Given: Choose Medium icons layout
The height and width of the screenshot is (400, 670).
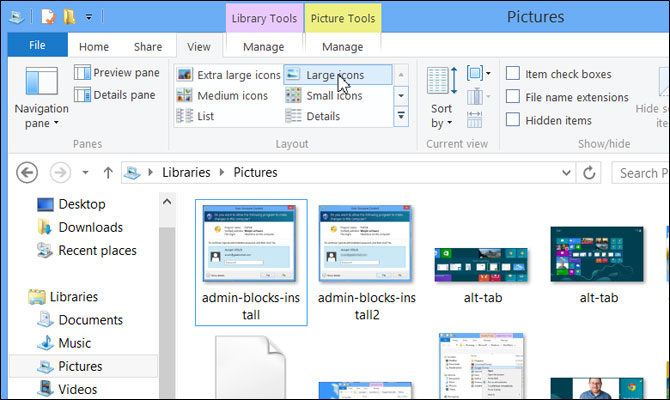Looking at the screenshot, I should [x=223, y=95].
